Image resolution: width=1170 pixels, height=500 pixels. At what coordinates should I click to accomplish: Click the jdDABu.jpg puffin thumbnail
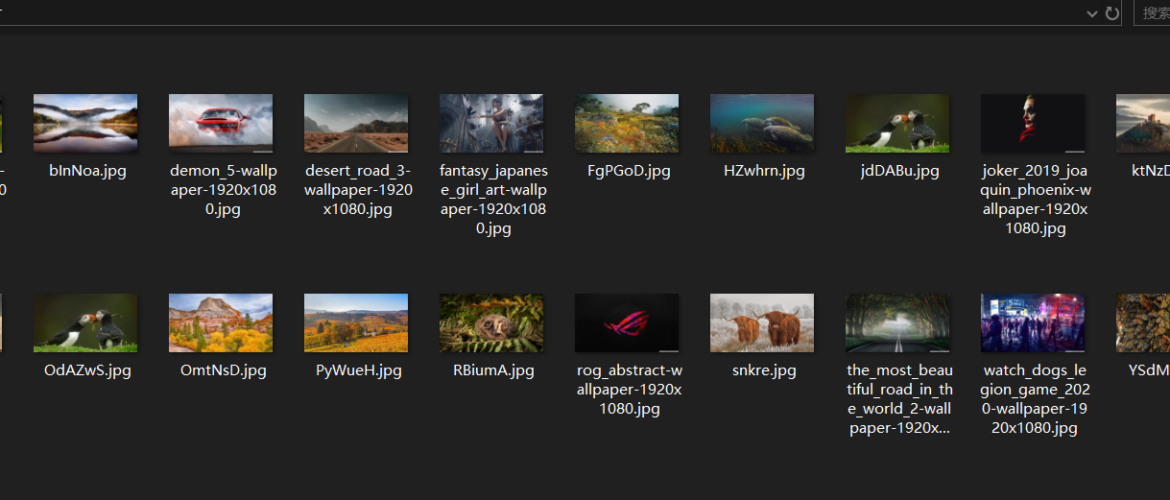(898, 124)
